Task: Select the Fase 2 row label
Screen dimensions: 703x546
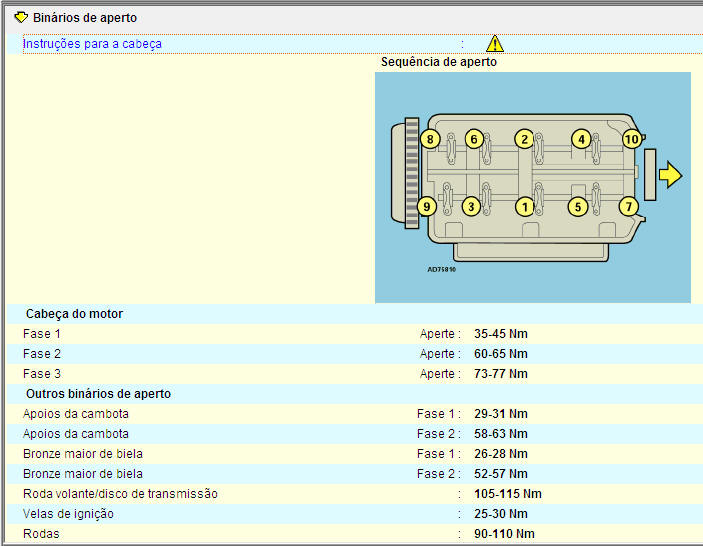Action: tap(42, 354)
